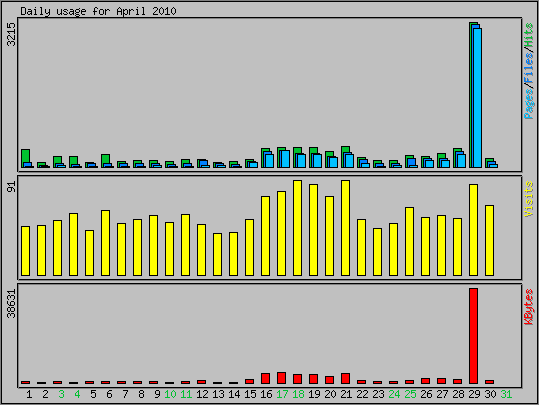Click the yellow Visits legend label
Screen dimensions: 539x405
(x=529, y=199)
